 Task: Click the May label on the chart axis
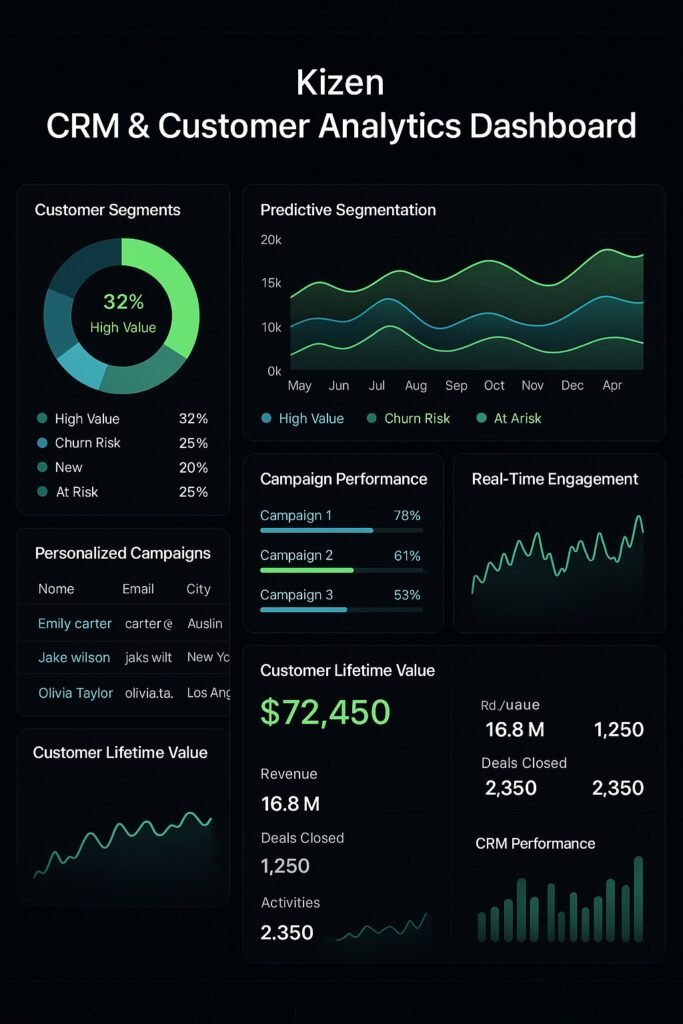(x=299, y=385)
